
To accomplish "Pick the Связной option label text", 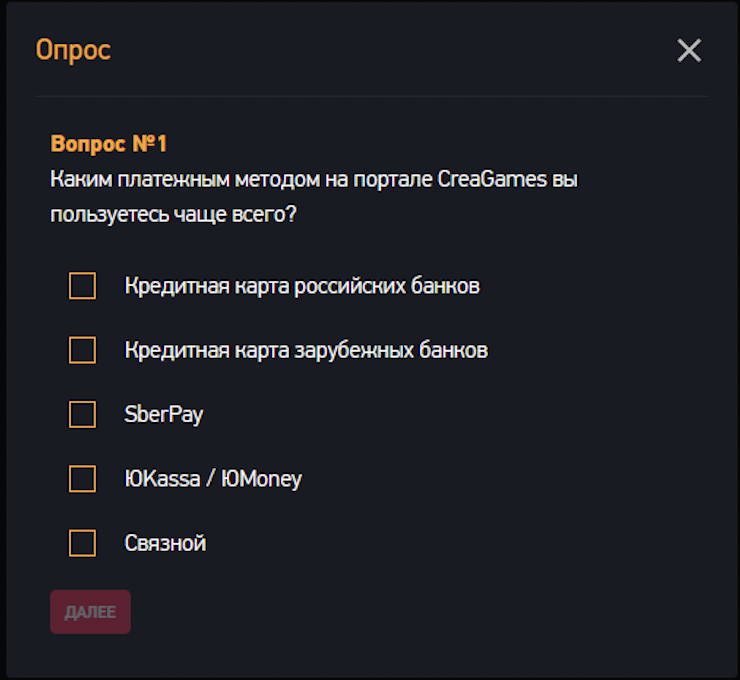I will [165, 543].
